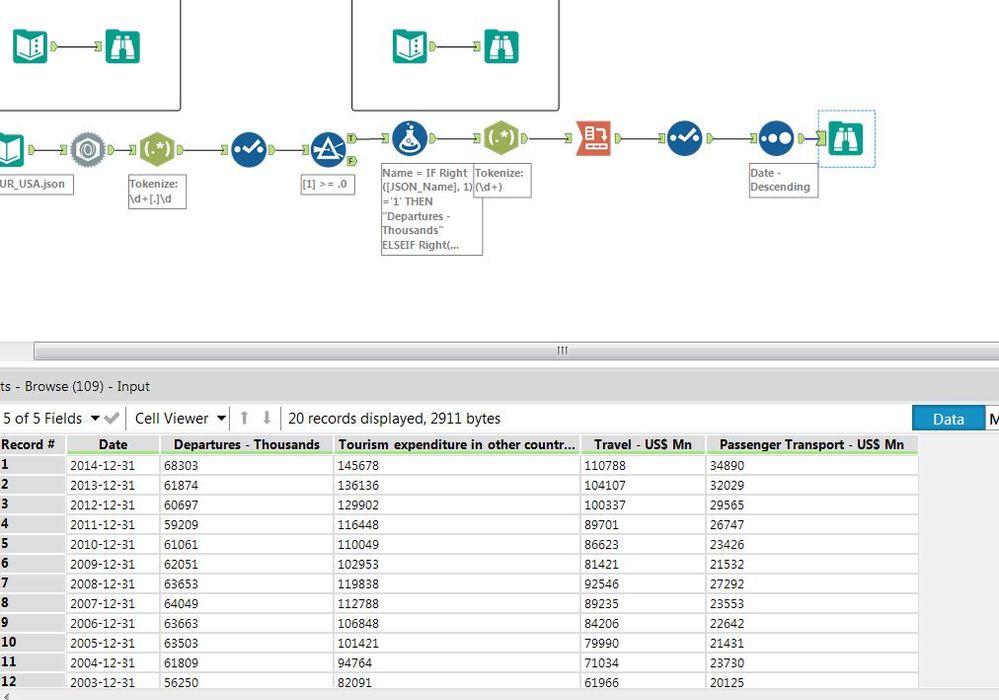Click the move record up arrow
This screenshot has height=700, width=999.
(x=244, y=418)
